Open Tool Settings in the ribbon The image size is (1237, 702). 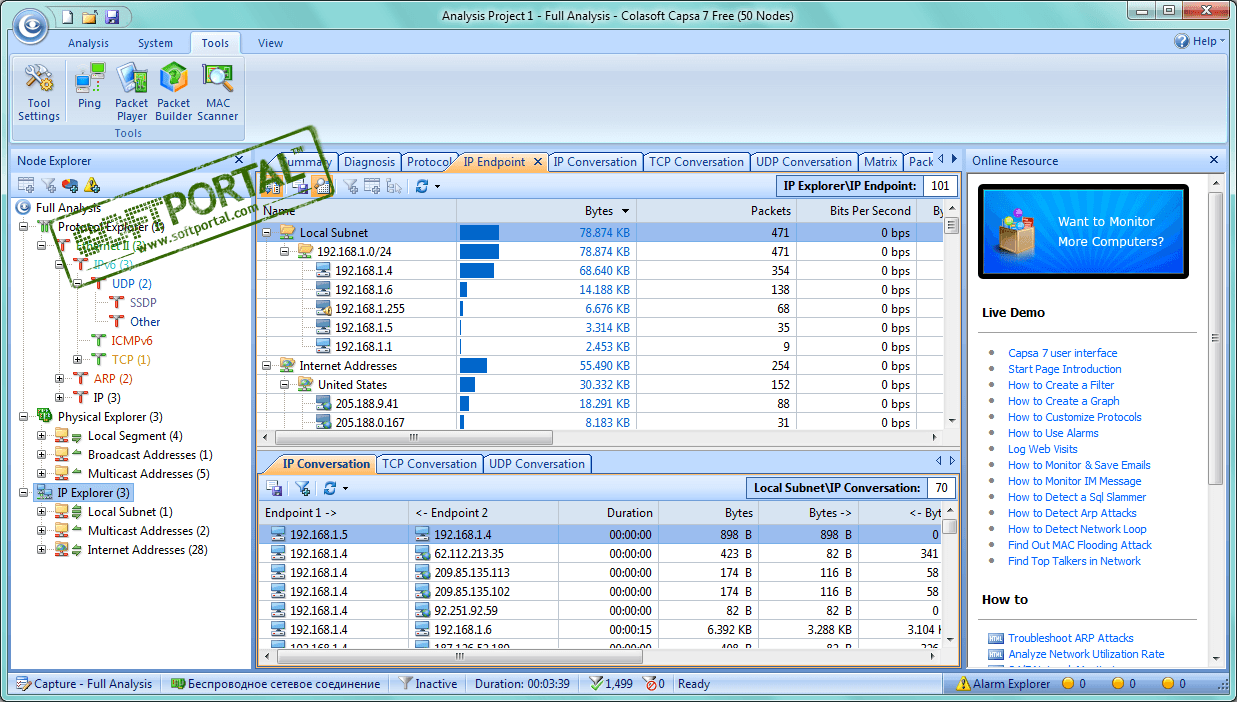(x=39, y=91)
